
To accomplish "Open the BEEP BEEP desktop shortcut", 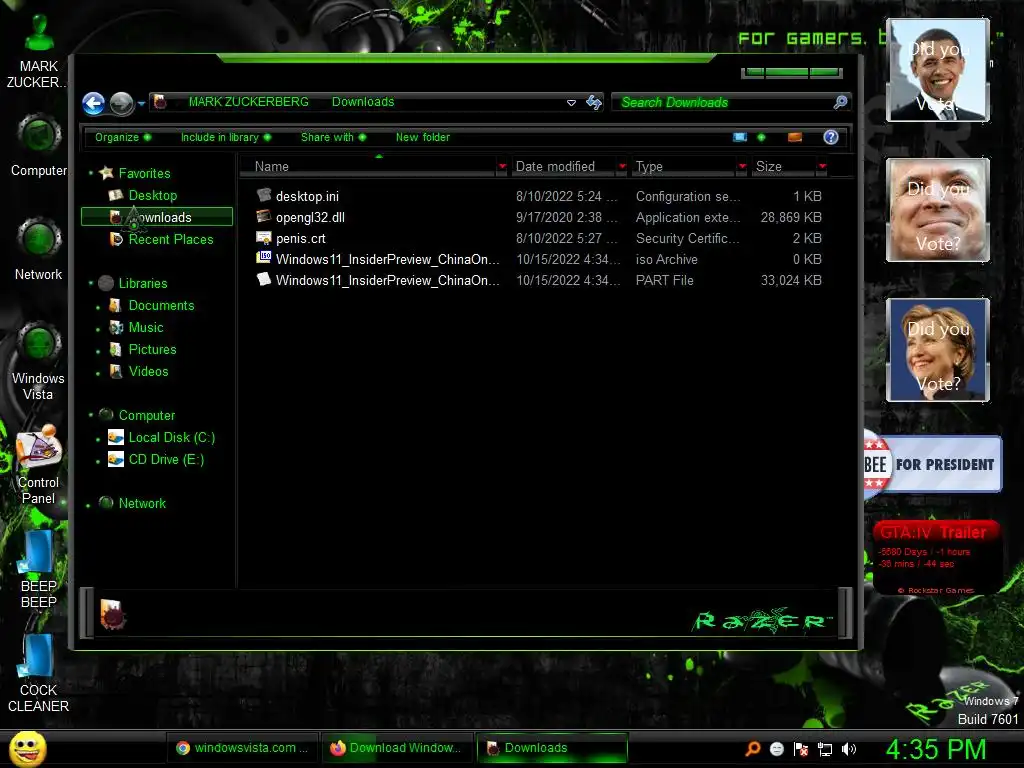I will (x=39, y=569).
